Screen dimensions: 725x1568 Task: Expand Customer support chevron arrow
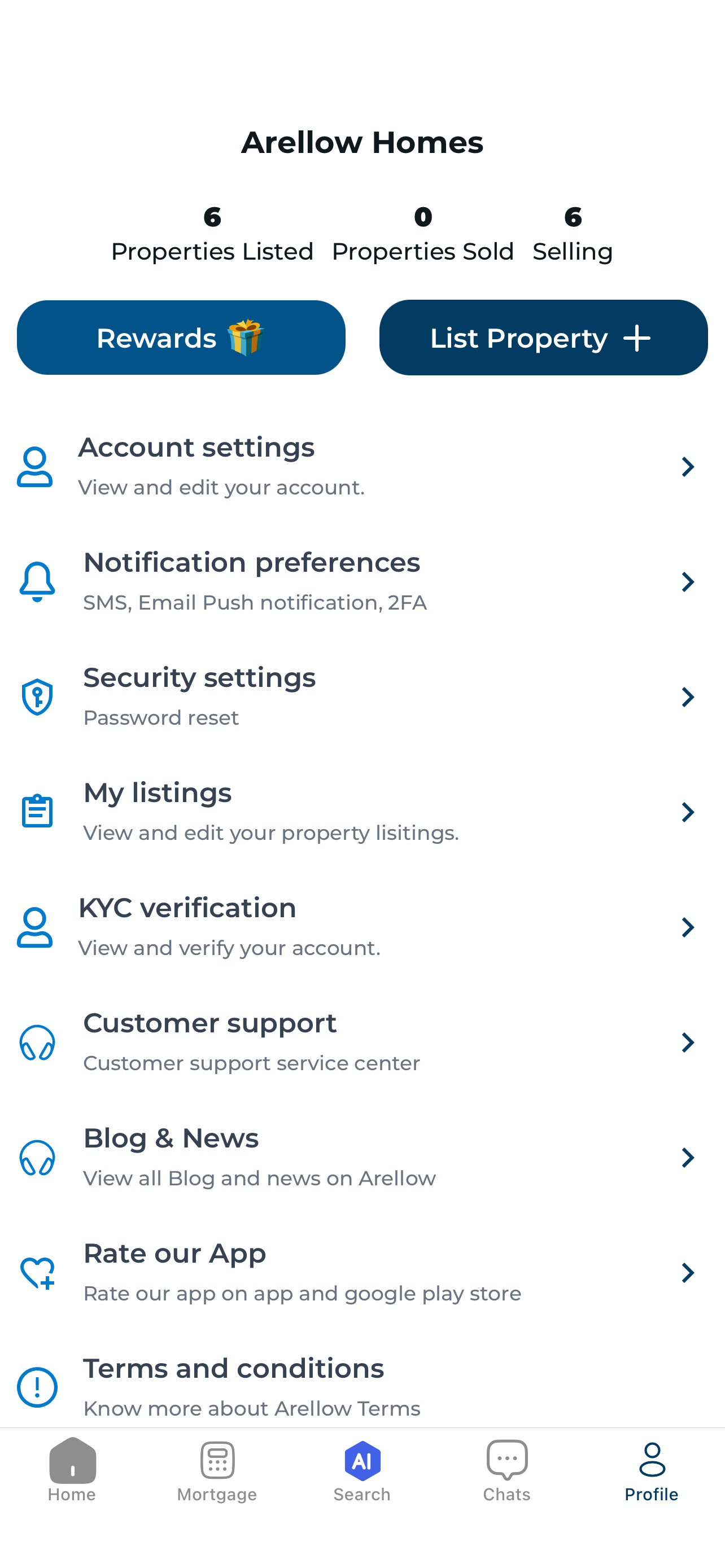click(x=688, y=1043)
